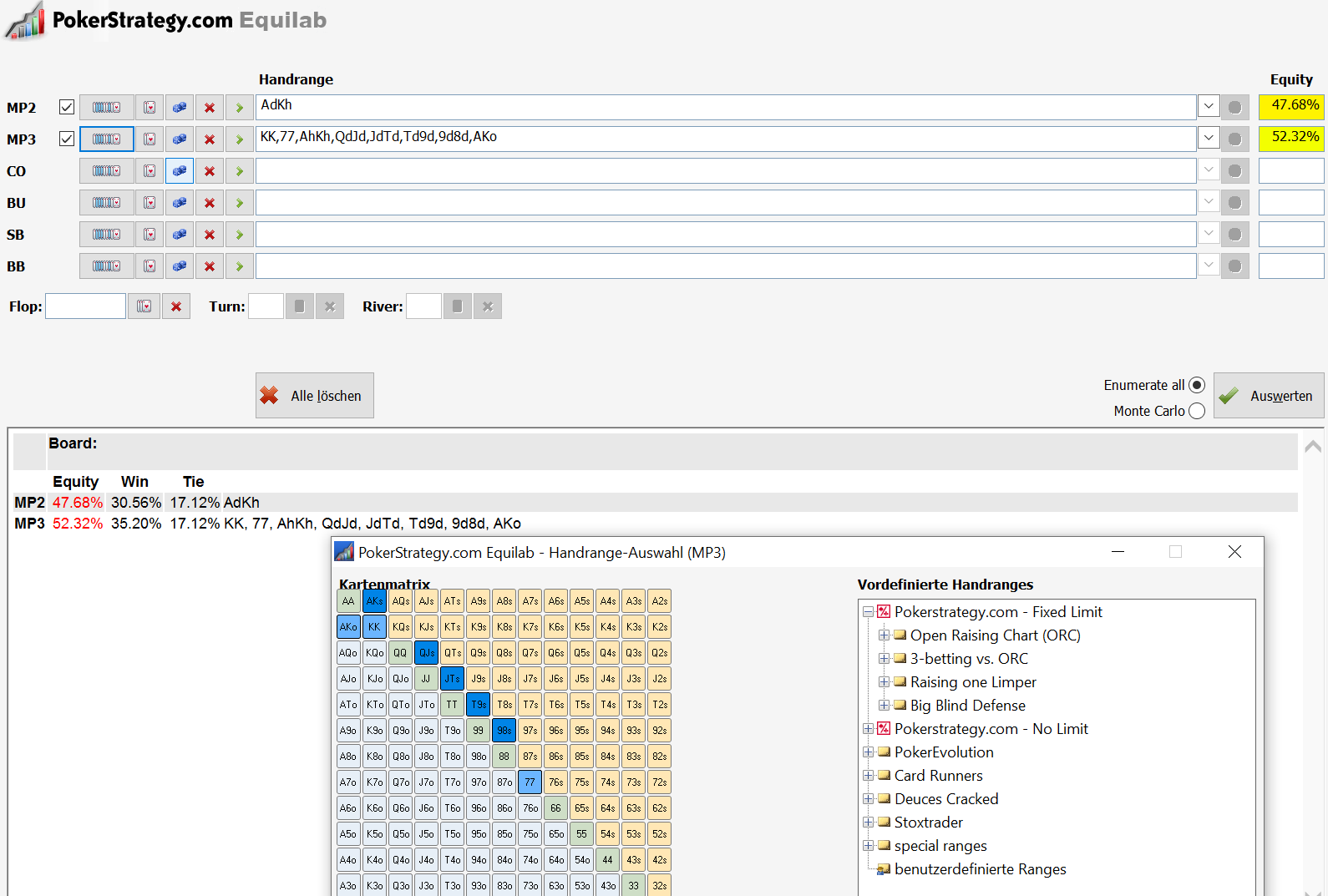
Task: Expand 3-betting vs. ORC folder
Action: [884, 659]
